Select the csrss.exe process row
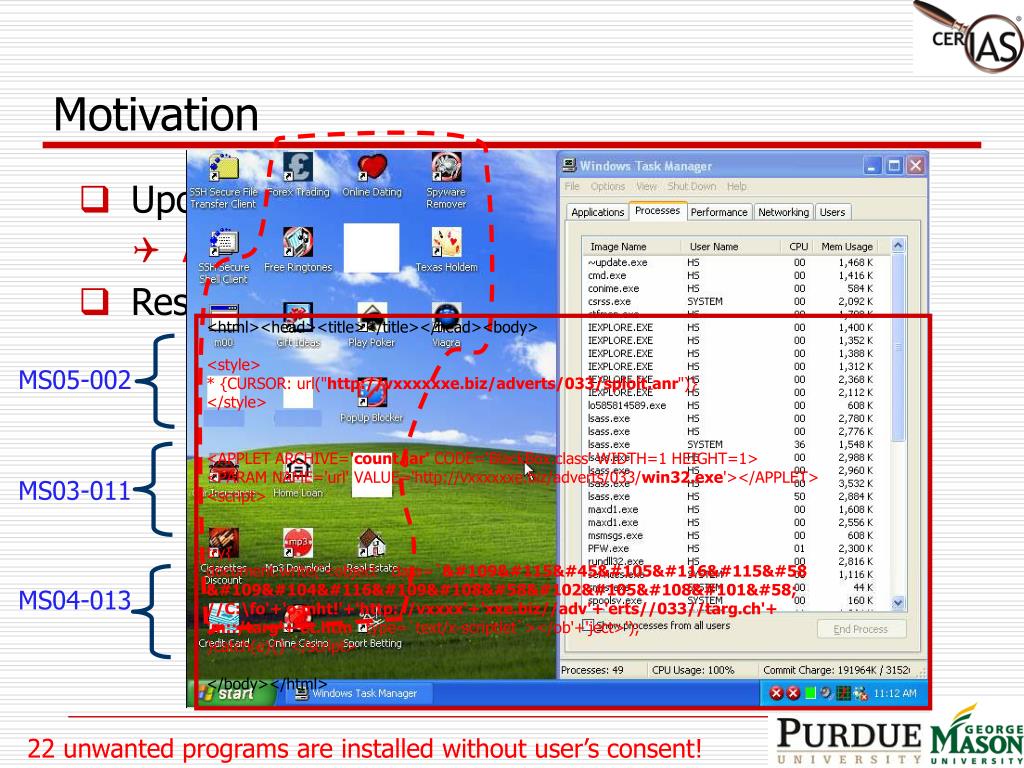 (731, 302)
